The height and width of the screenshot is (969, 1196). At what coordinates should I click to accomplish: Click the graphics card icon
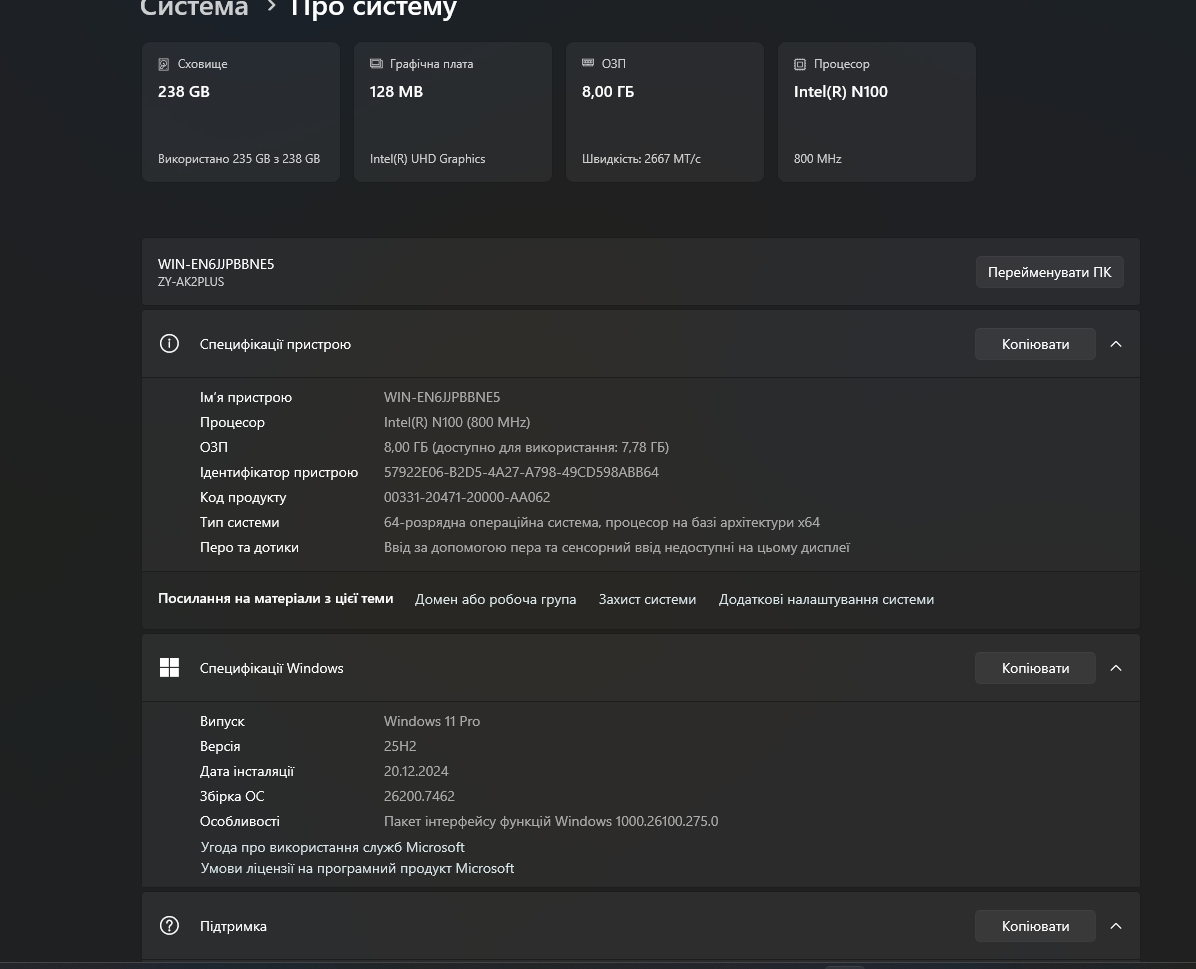(x=376, y=64)
